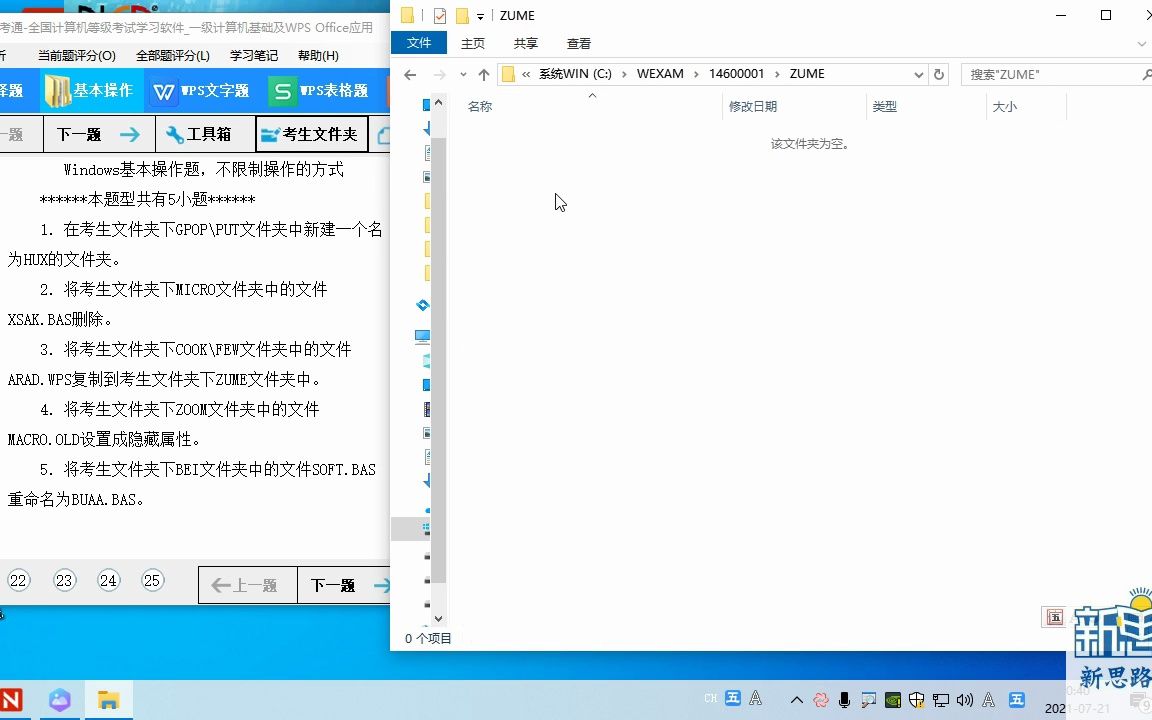Viewport: 1152px width, 720px height.
Task: Mute audio via the taskbar speaker icon
Action: point(965,700)
